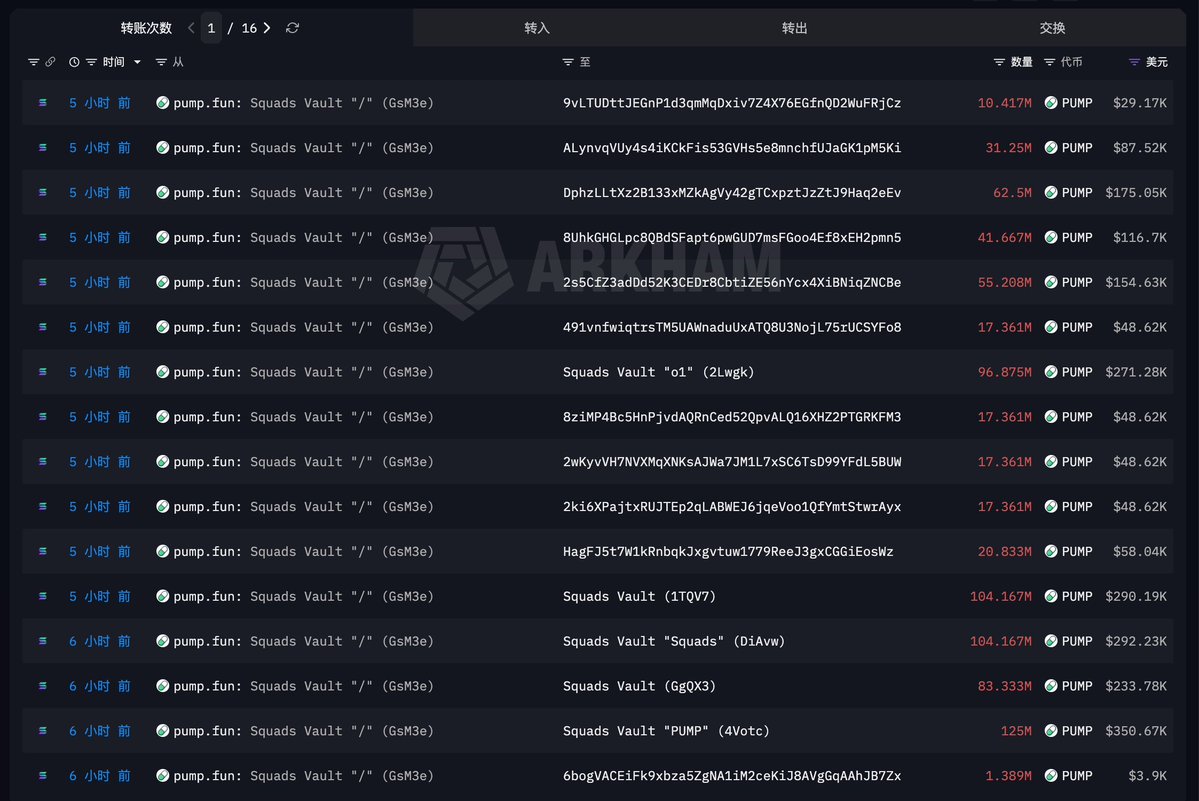Open recipient address 6bogVACEiFk9xbza5ZgNA1iM2ceKiJ8AVgGqAAhJB7Zx
This screenshot has width=1199, height=801.
coord(732,776)
